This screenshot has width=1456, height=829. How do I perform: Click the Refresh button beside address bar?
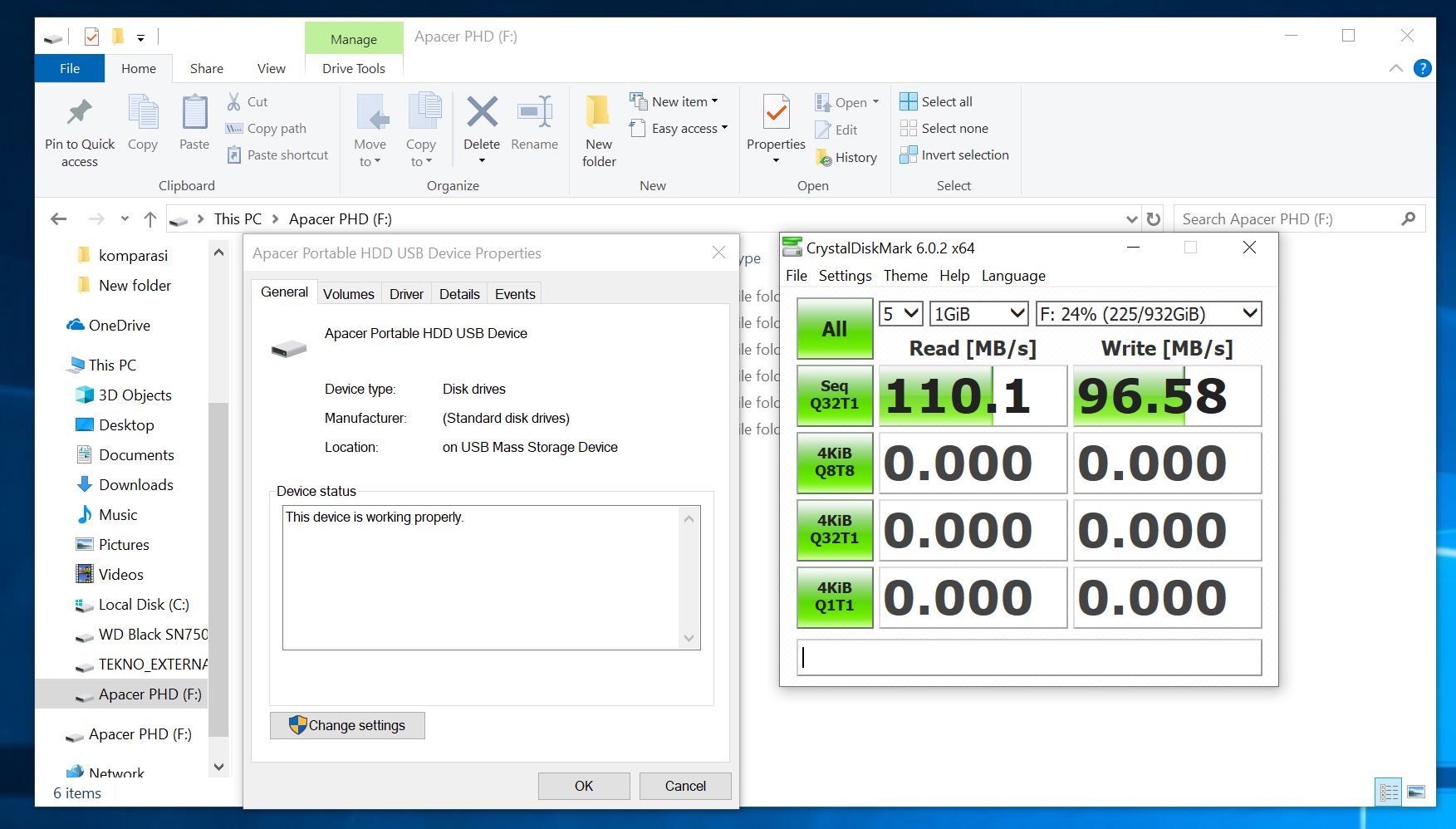[x=1154, y=219]
